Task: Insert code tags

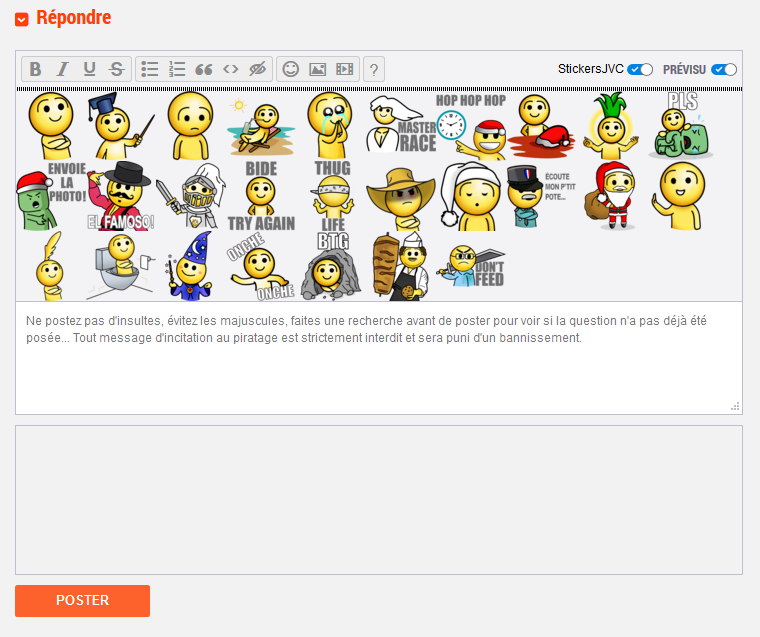Action: pyautogui.click(x=231, y=69)
